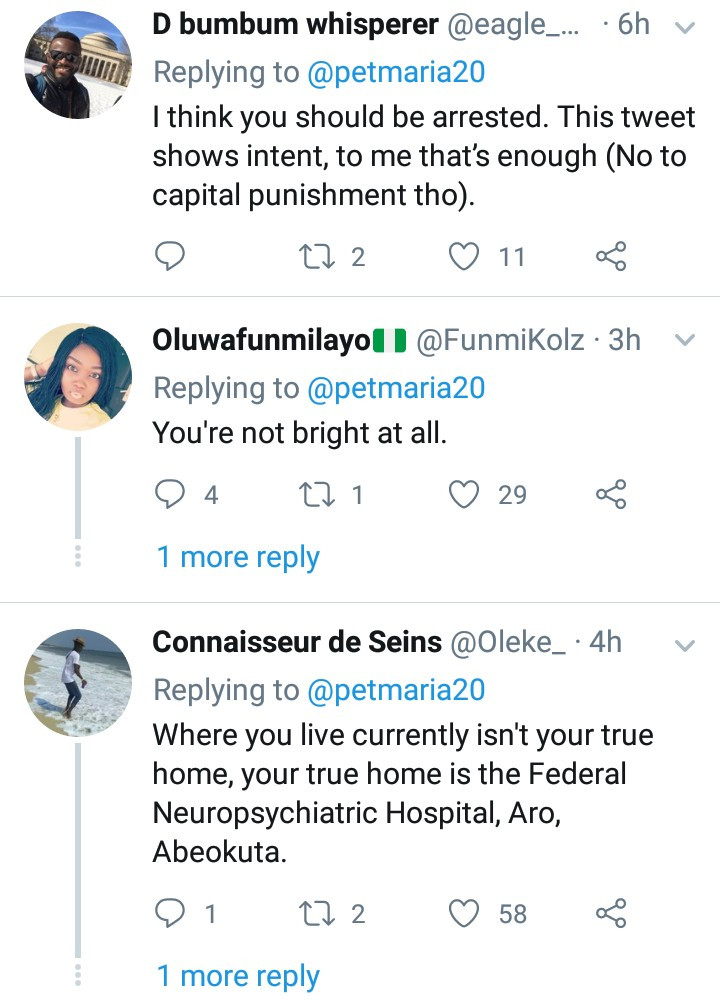Like Oluwafunmilayo's tweet

coord(463,495)
